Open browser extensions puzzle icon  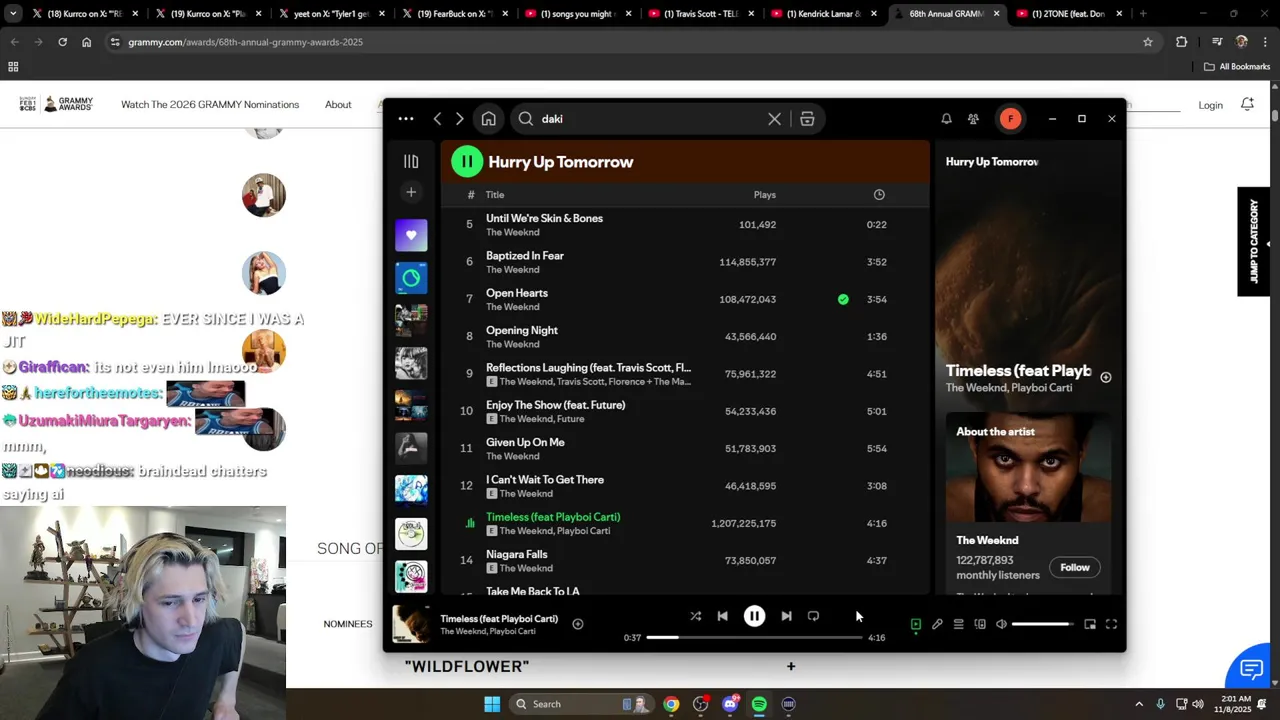click(1181, 42)
